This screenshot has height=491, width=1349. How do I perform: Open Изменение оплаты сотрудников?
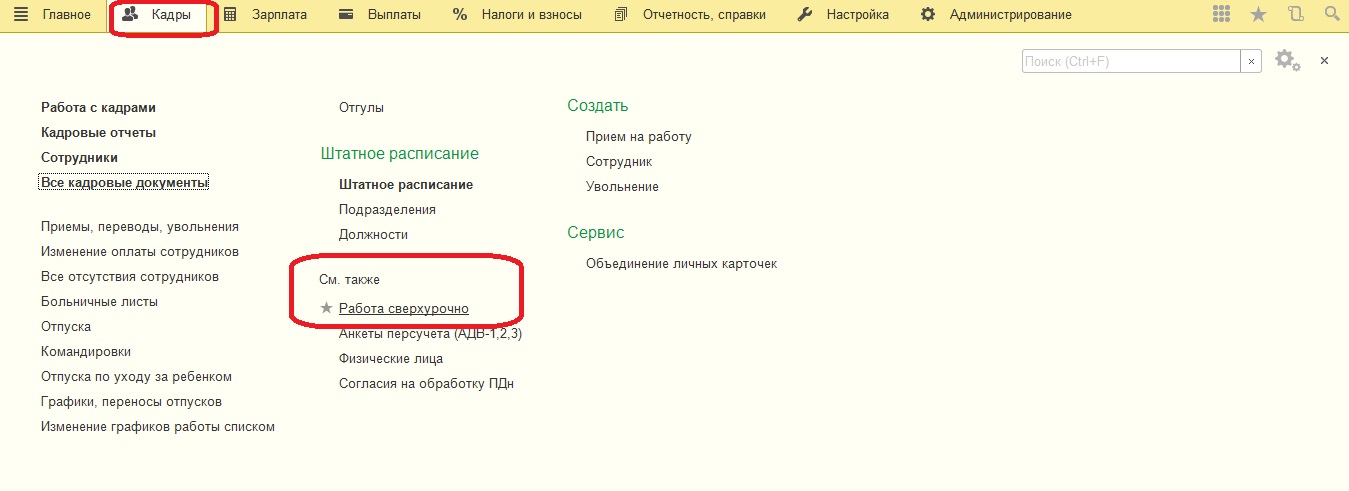140,252
